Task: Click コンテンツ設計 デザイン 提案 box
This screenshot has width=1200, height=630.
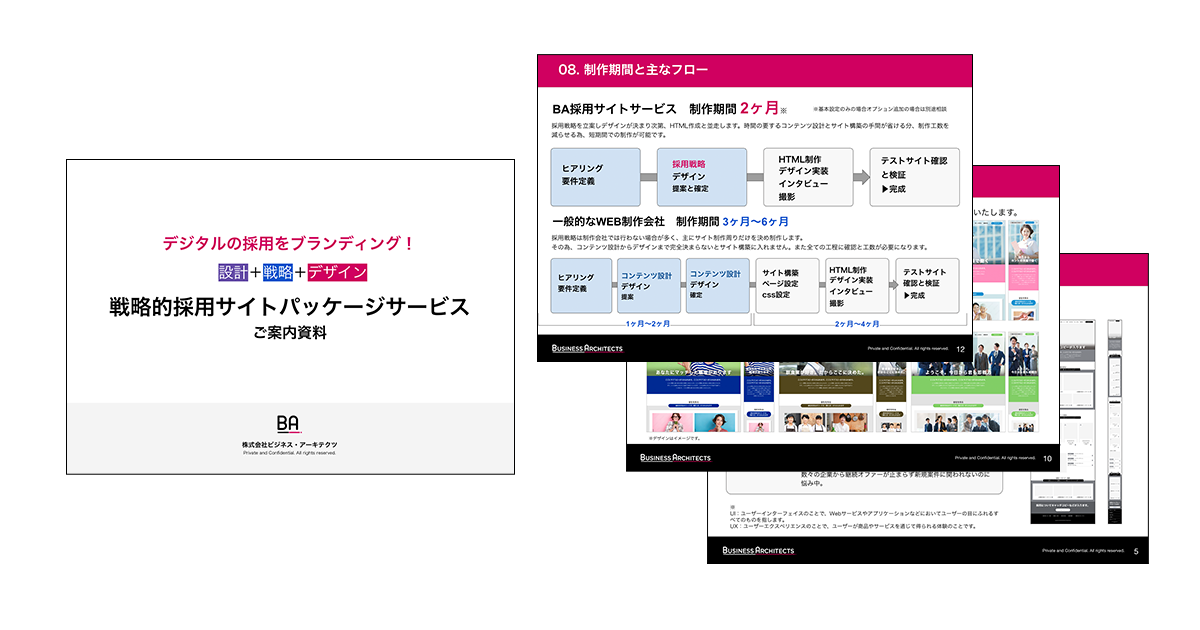Action: [649, 284]
